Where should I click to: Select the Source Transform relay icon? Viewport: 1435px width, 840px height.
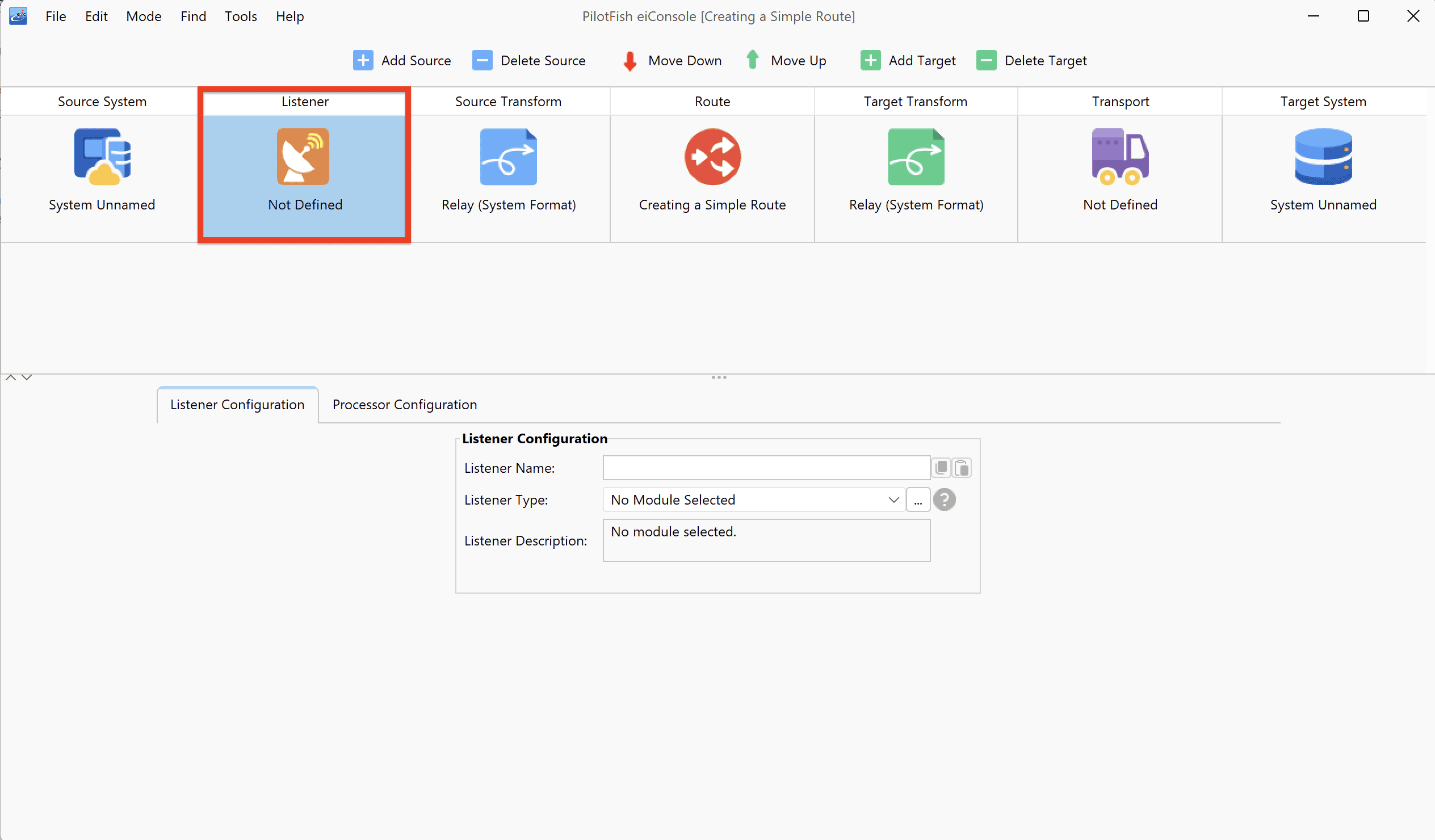coord(509,157)
